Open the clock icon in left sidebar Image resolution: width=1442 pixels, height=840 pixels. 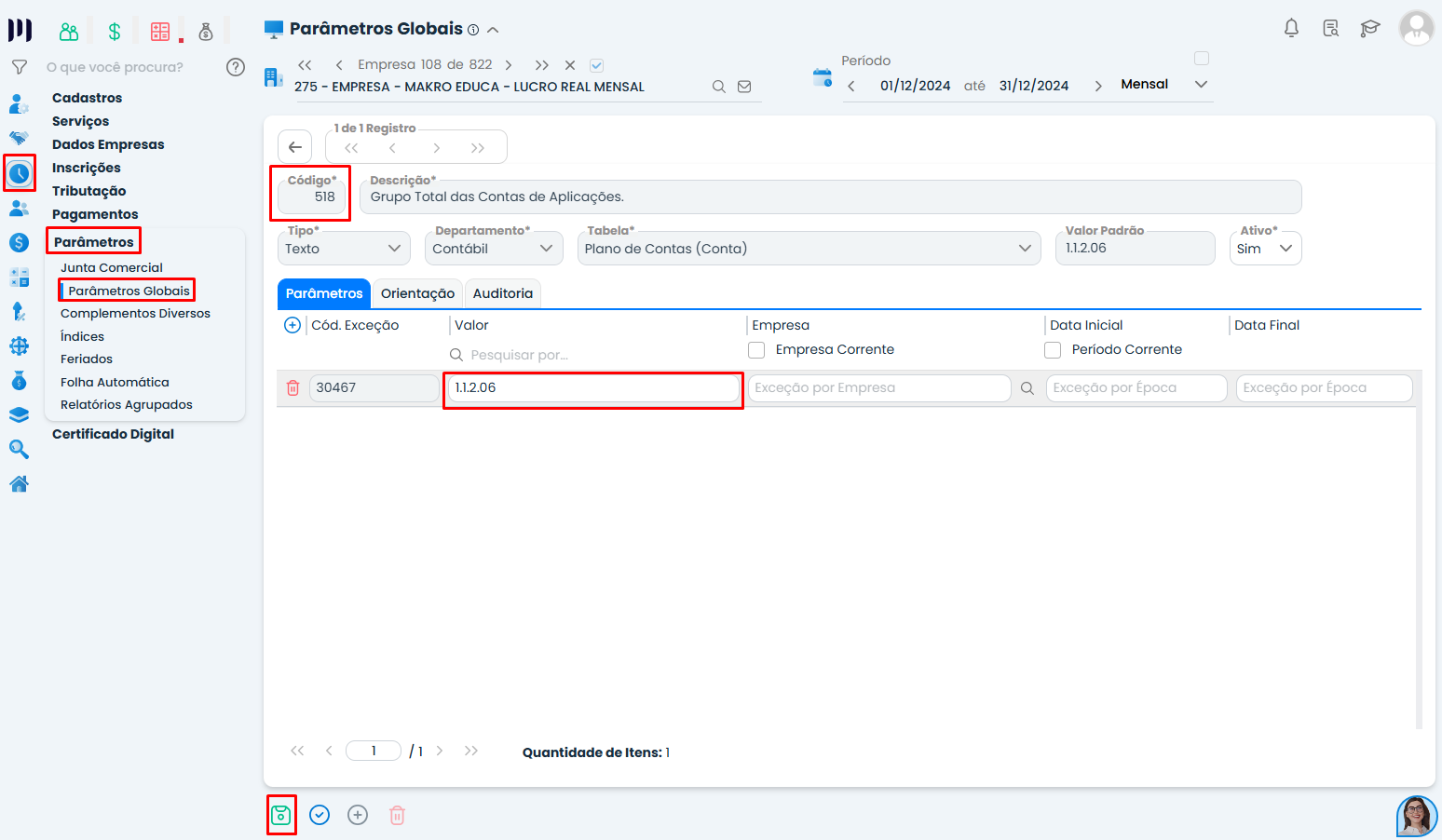(x=20, y=173)
